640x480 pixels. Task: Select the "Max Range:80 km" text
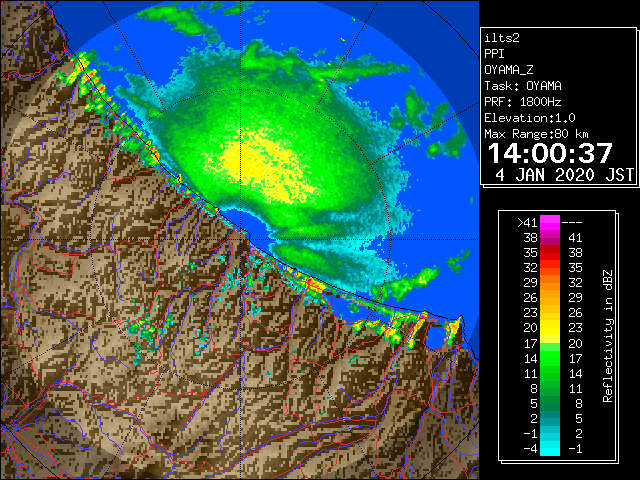pyautogui.click(x=536, y=134)
